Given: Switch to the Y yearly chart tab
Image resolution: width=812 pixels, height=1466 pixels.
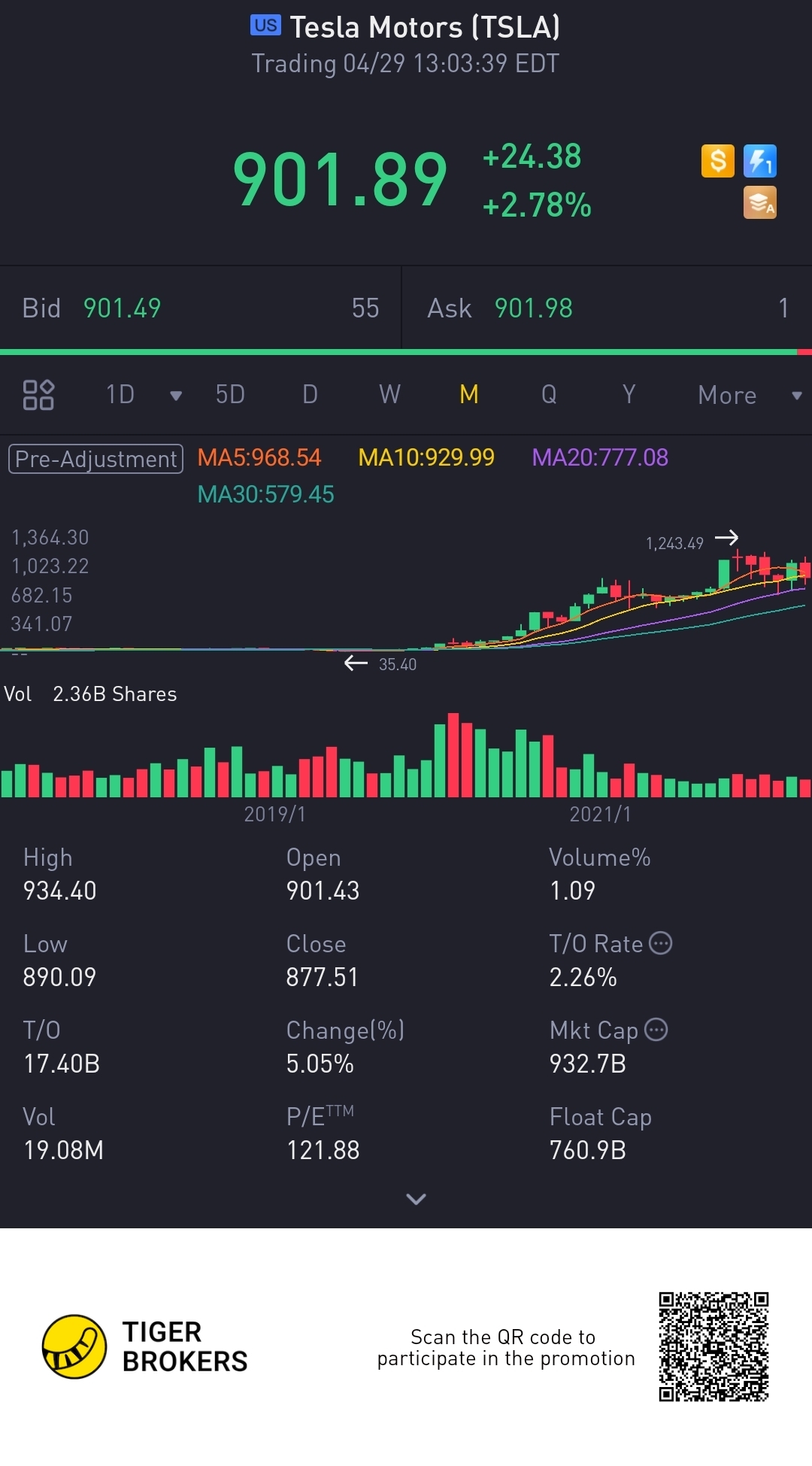Looking at the screenshot, I should pyautogui.click(x=629, y=394).
